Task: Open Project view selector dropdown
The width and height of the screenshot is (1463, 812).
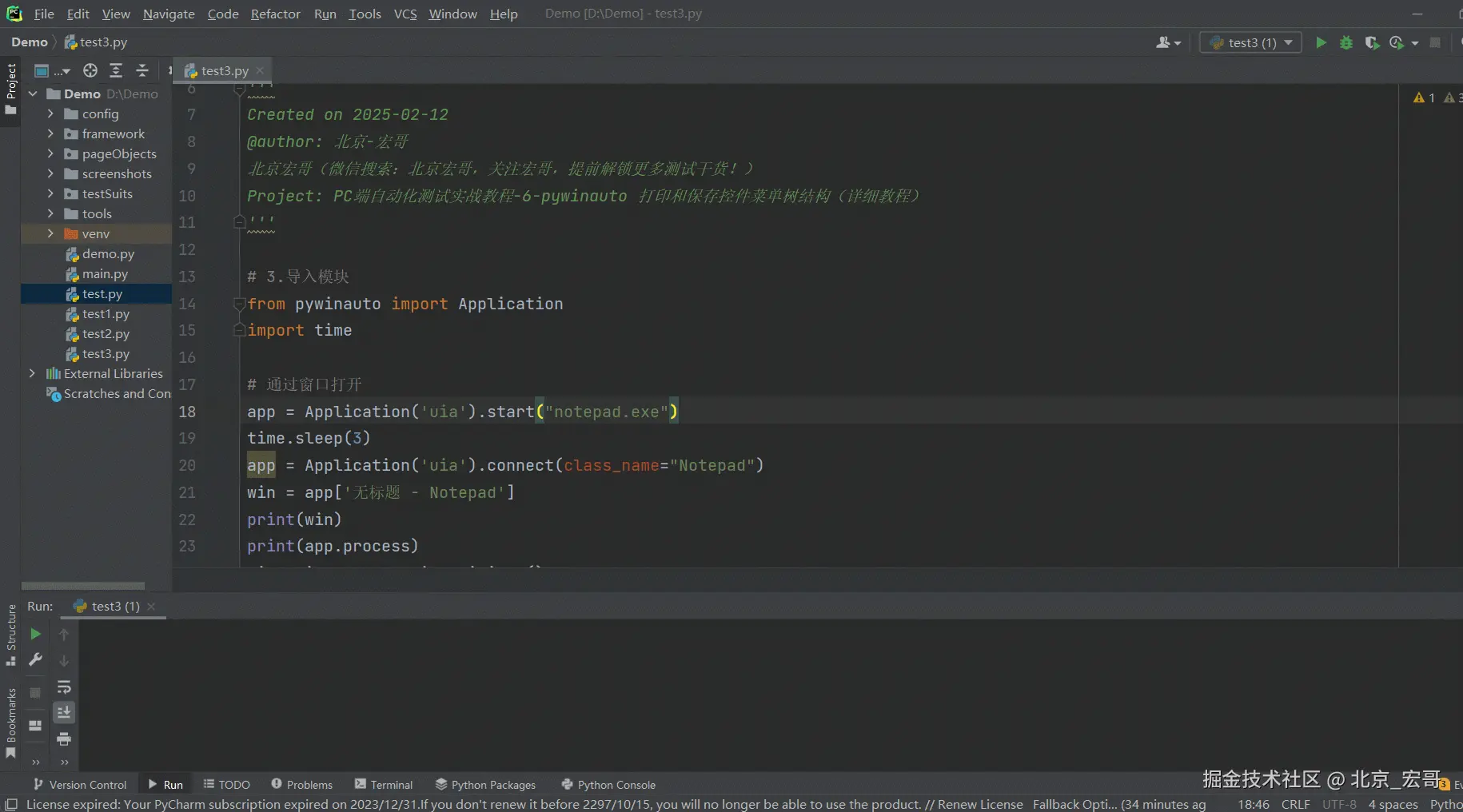Action: (x=53, y=70)
